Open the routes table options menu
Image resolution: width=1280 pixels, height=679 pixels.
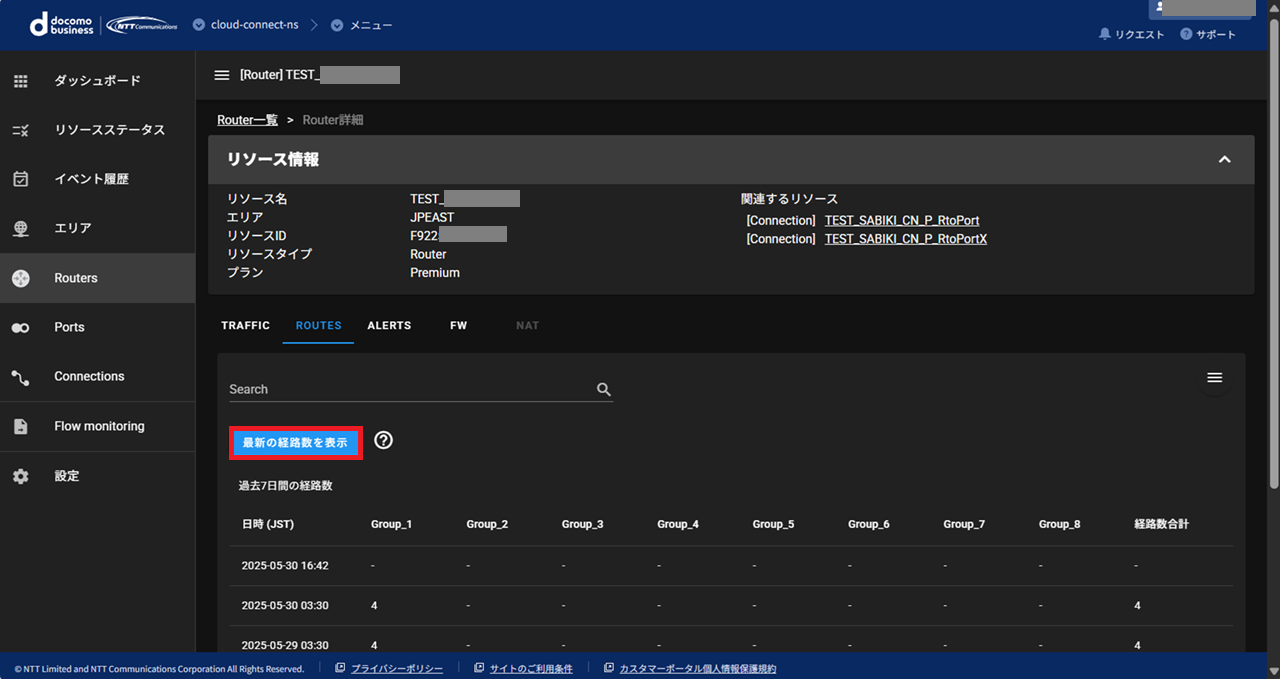[1215, 377]
